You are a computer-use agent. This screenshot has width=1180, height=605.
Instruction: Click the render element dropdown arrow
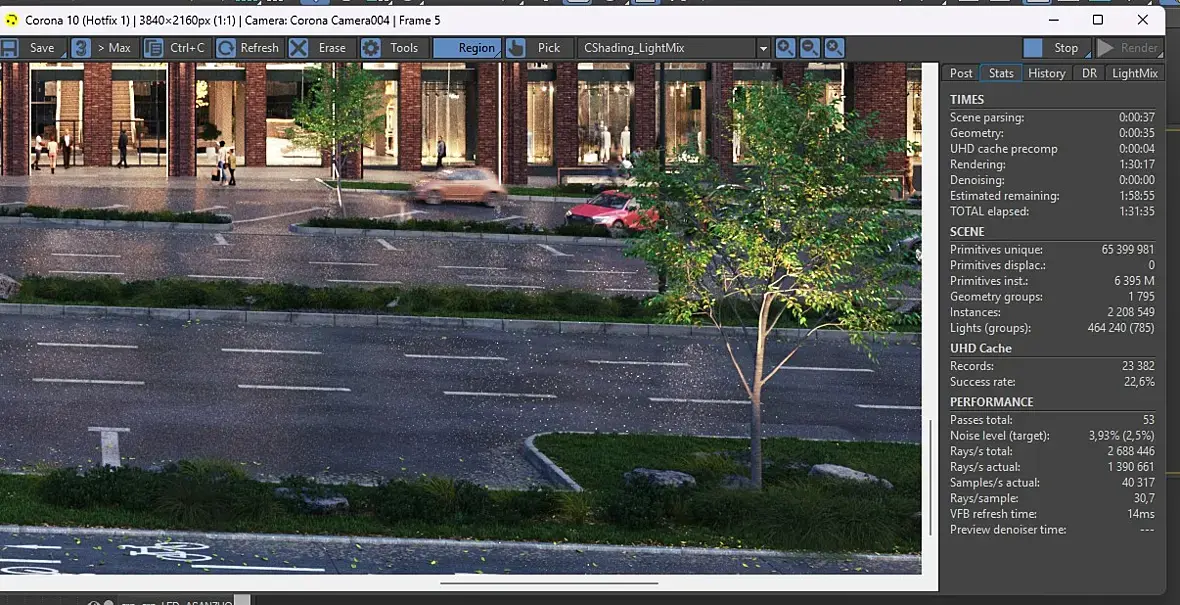(763, 48)
